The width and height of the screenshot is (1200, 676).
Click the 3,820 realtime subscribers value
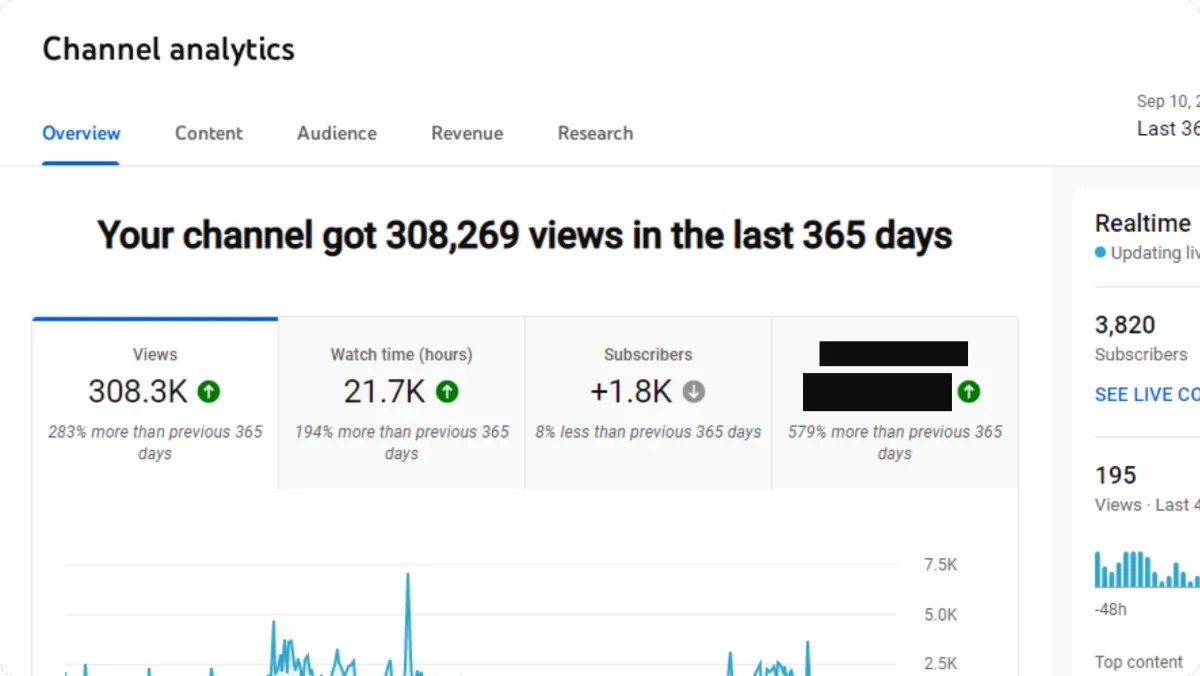(x=1125, y=325)
